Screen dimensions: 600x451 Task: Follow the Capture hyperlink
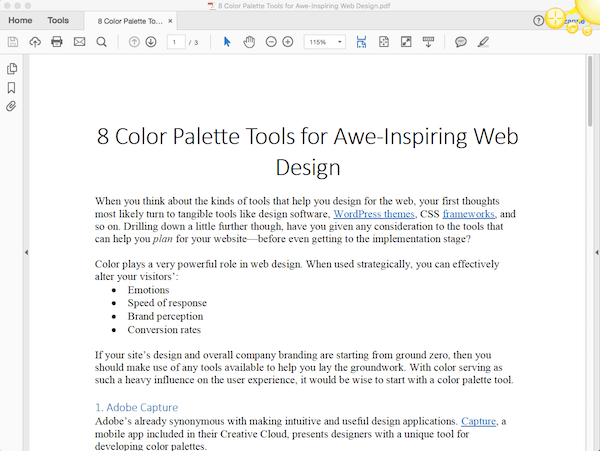478,421
